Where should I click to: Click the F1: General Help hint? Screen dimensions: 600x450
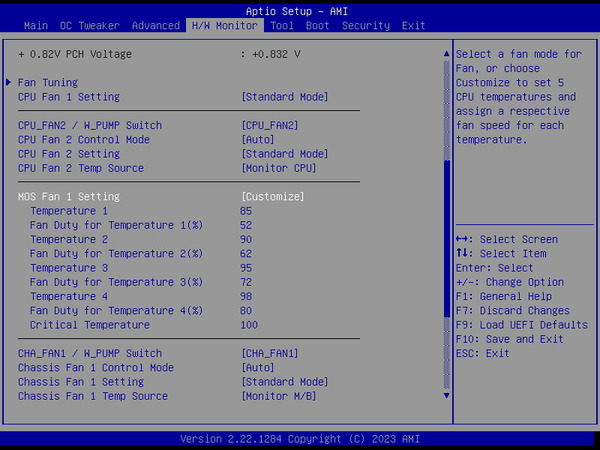(x=504, y=296)
